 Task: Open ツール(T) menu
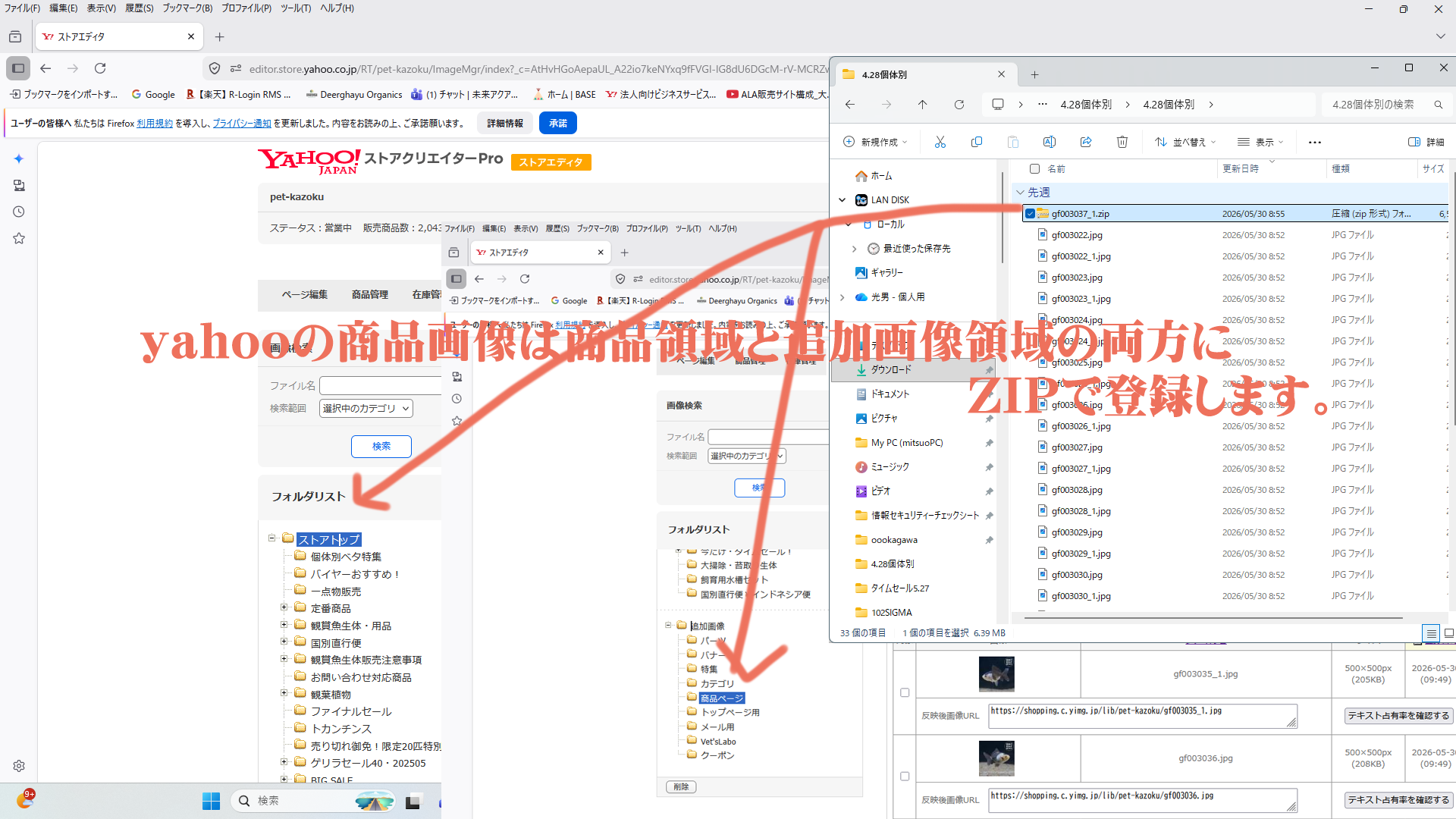(x=296, y=8)
